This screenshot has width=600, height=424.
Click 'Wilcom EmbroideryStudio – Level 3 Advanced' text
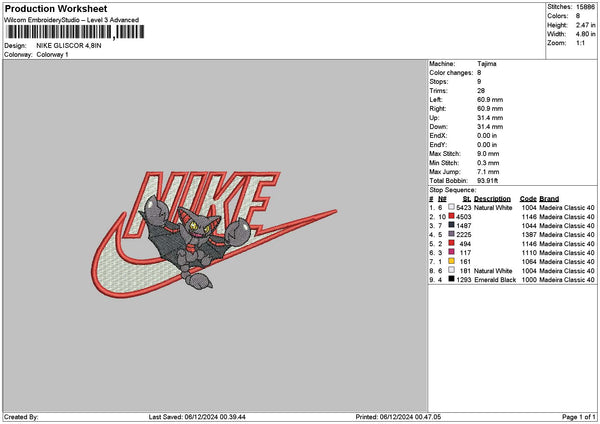click(72, 20)
